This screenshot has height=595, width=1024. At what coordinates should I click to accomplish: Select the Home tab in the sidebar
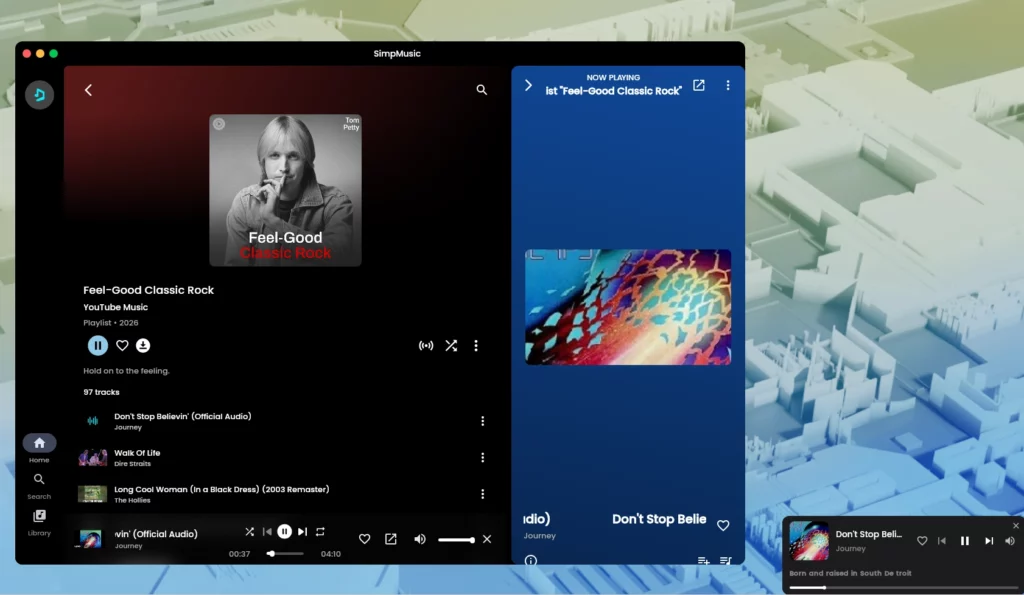click(x=39, y=445)
